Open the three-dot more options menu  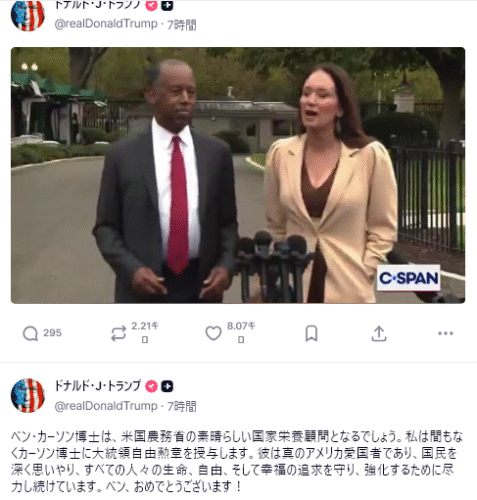click(445, 333)
